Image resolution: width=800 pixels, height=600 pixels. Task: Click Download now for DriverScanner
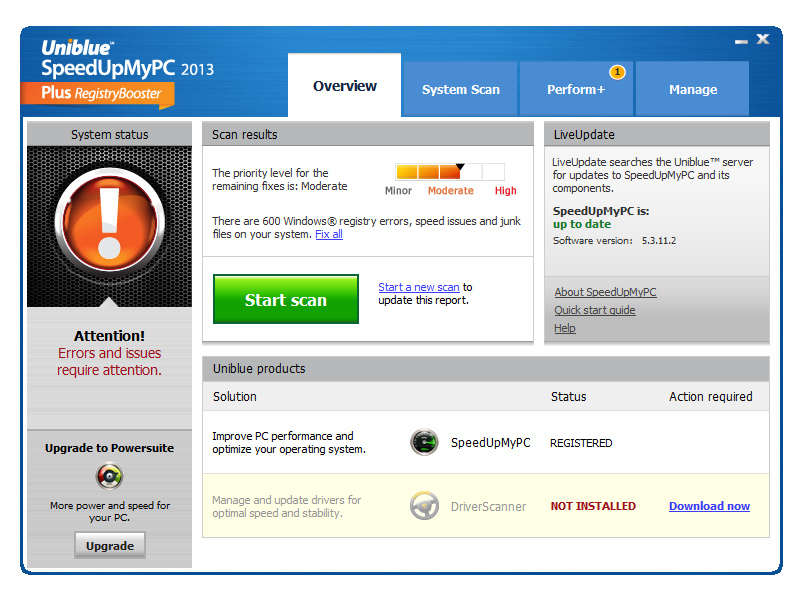coord(709,506)
